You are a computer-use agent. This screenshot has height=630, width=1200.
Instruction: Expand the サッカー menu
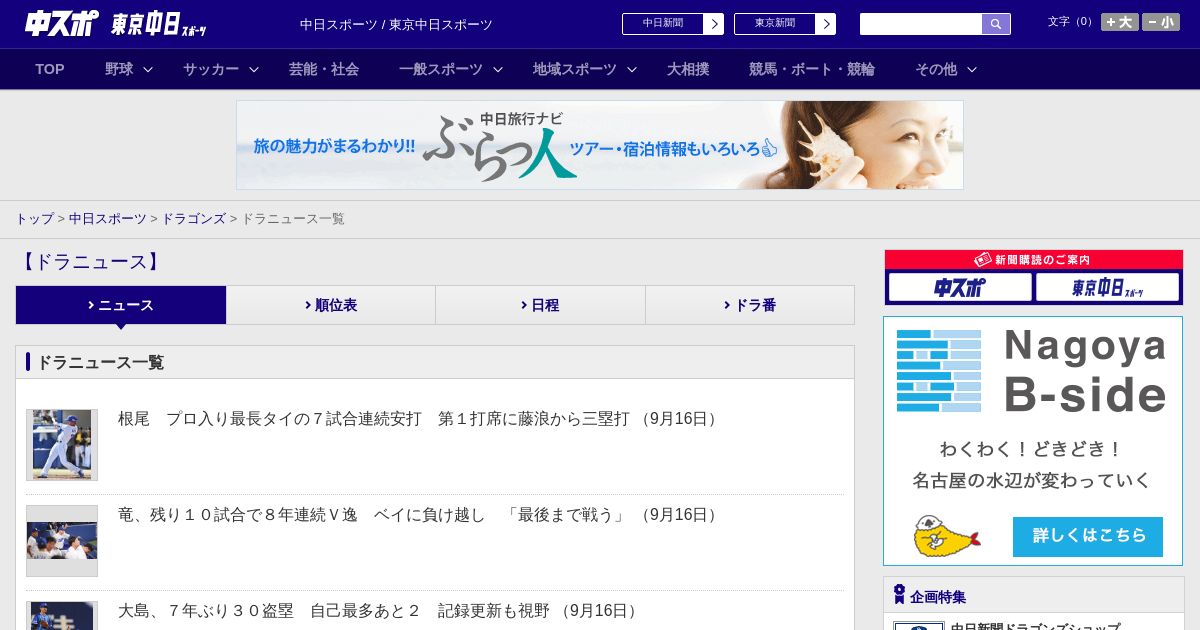pos(221,69)
